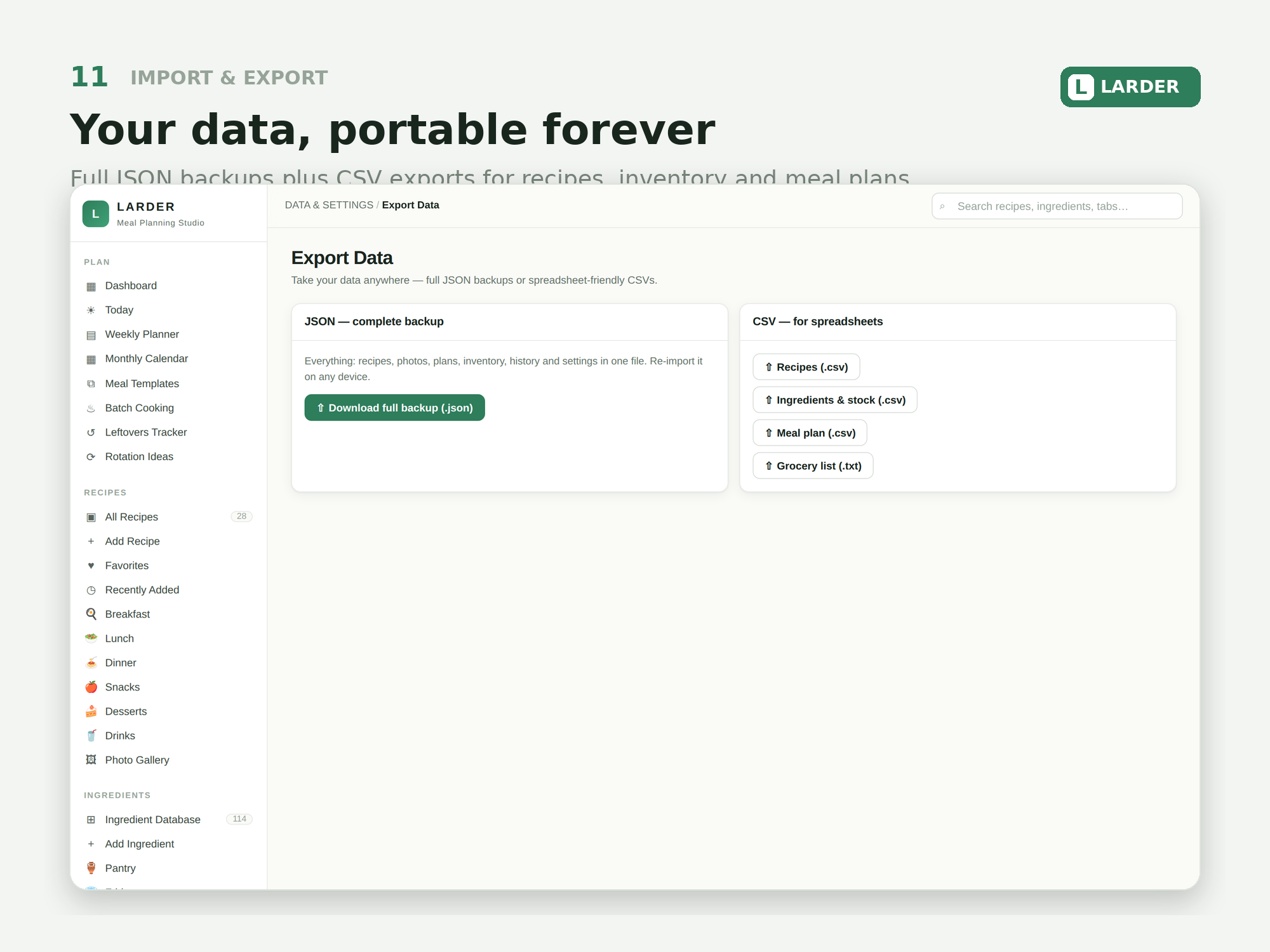Image resolution: width=1270 pixels, height=952 pixels.
Task: Click the Snacks apple icon
Action: point(91,687)
